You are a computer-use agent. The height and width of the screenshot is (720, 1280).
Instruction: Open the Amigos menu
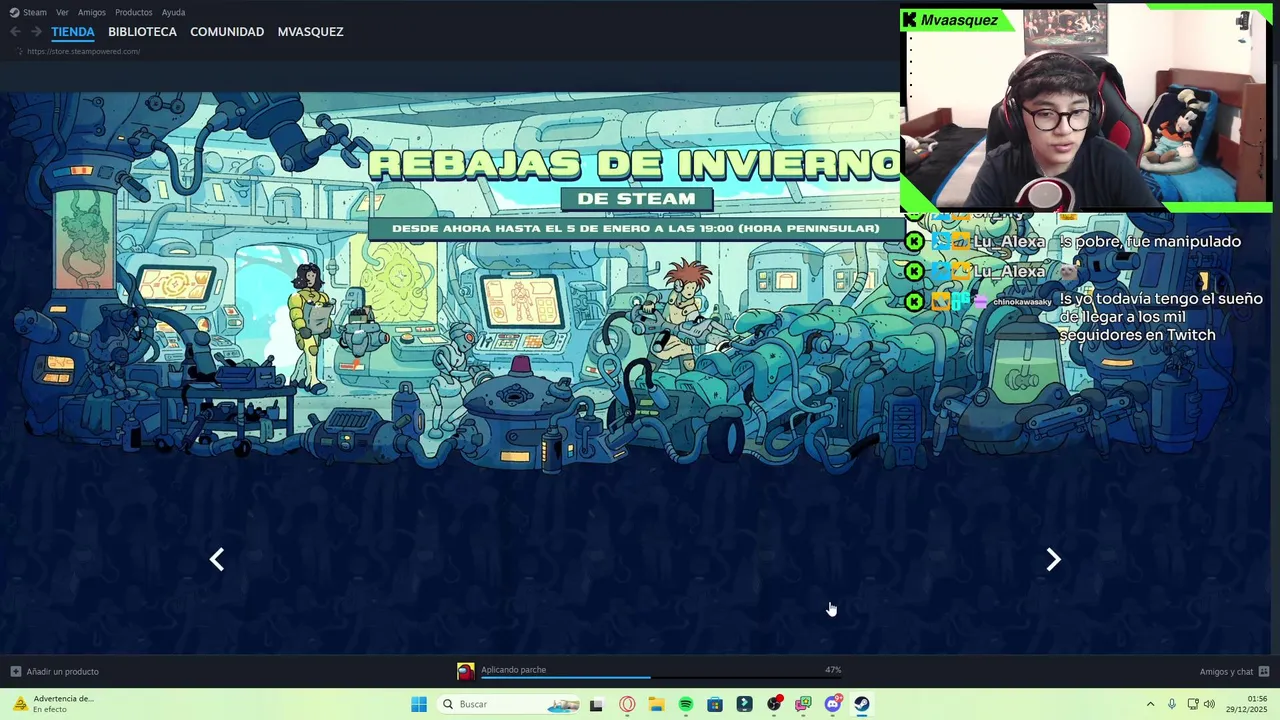(92, 12)
